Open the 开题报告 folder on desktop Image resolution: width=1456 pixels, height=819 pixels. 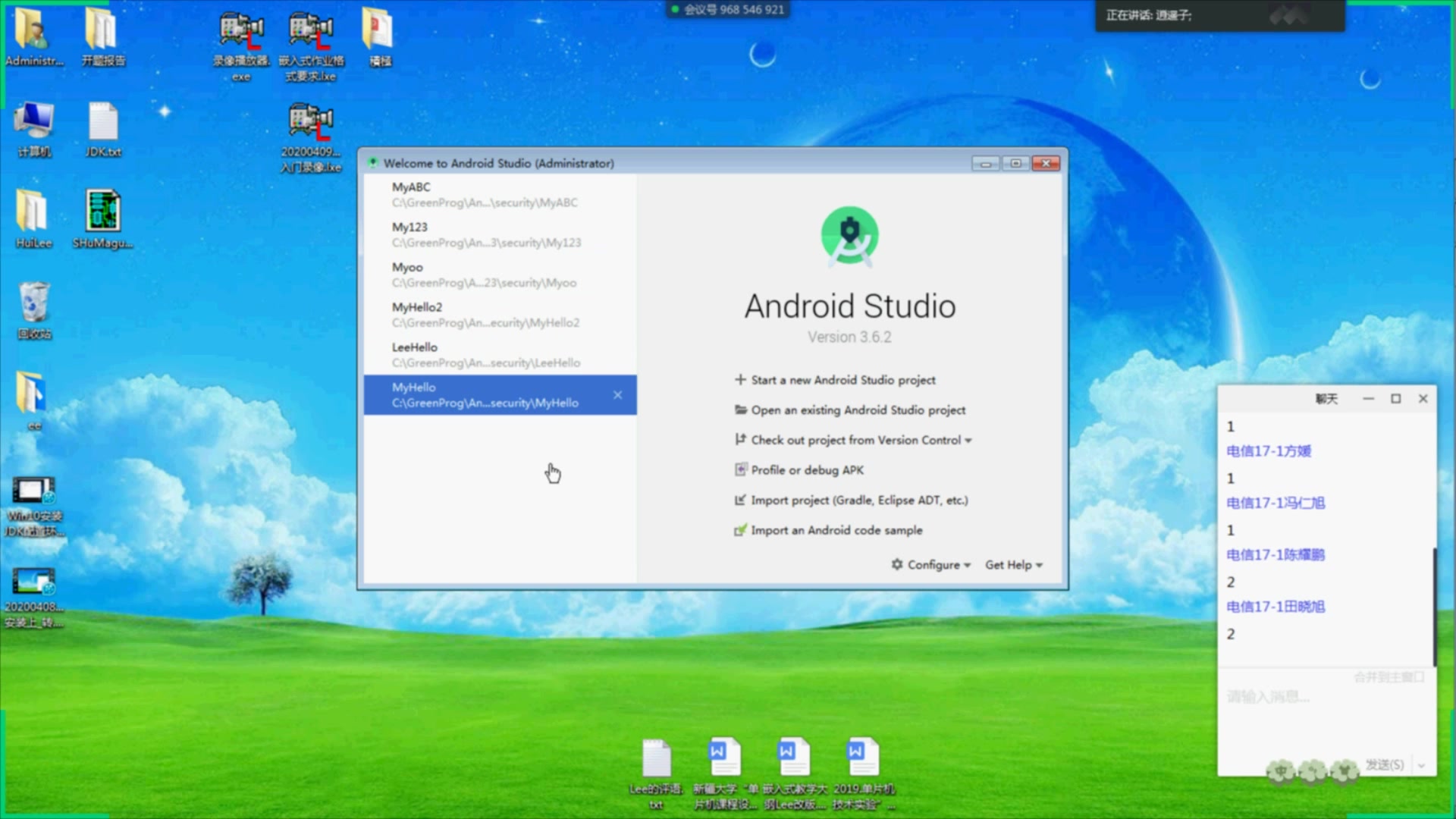point(102,36)
